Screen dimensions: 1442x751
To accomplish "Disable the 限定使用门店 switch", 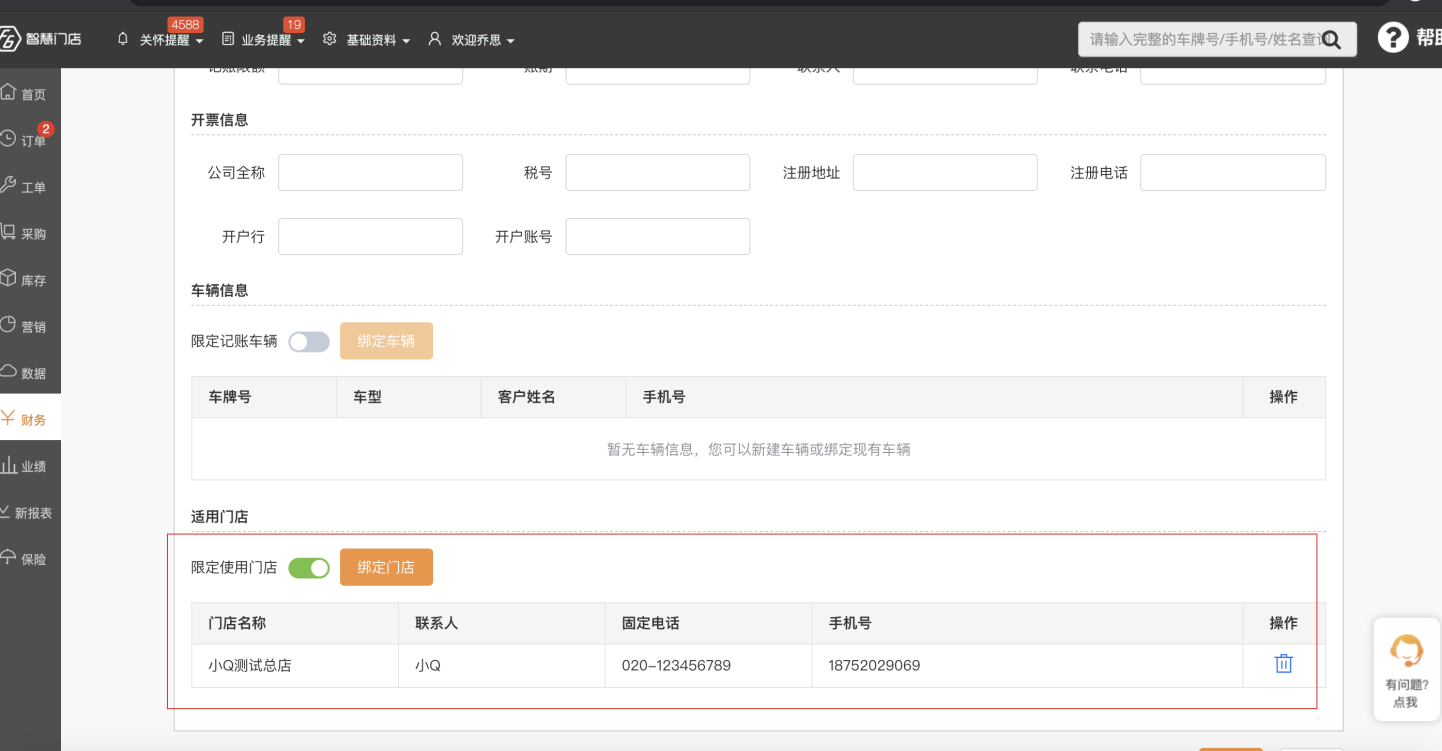I will [x=309, y=568].
